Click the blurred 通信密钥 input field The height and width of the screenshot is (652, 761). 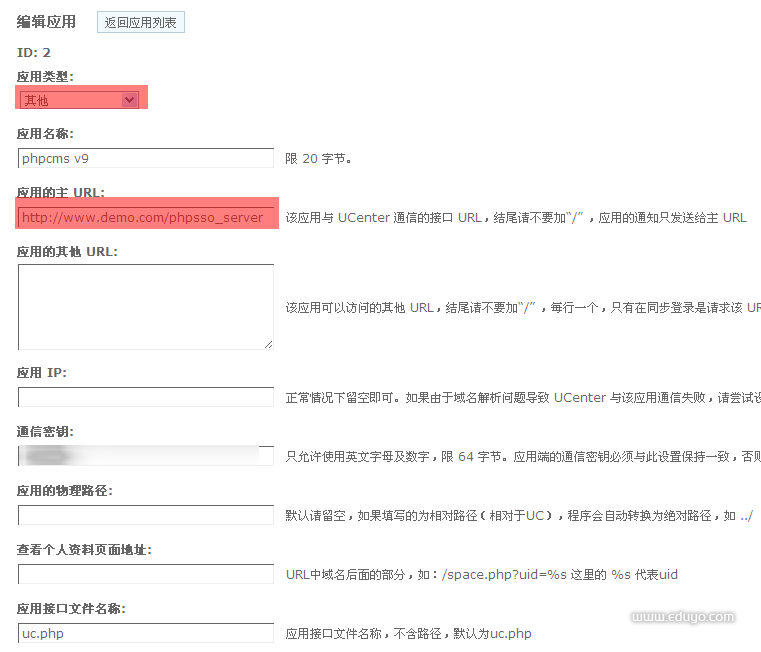145,456
